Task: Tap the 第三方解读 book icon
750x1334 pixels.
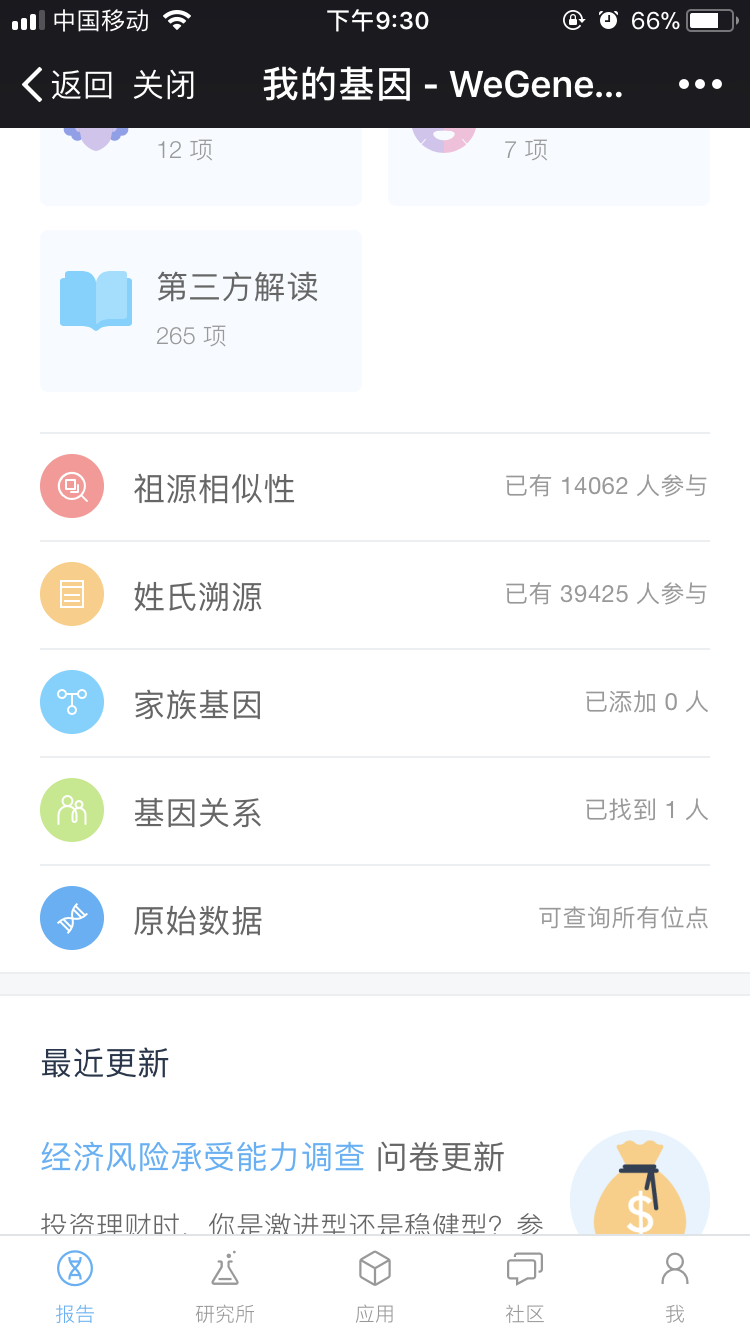Action: [x=96, y=300]
